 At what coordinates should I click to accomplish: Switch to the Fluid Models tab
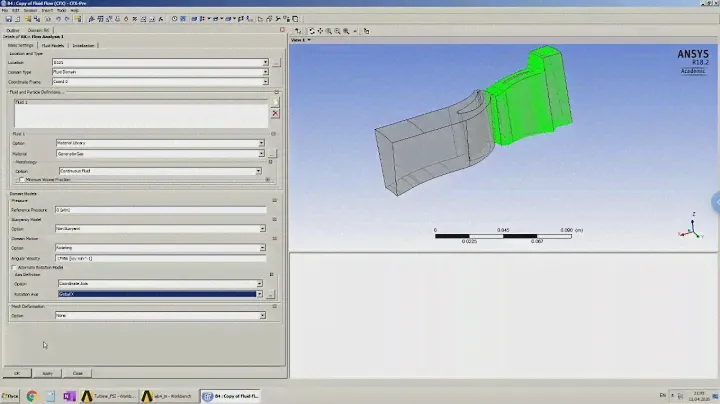point(53,45)
